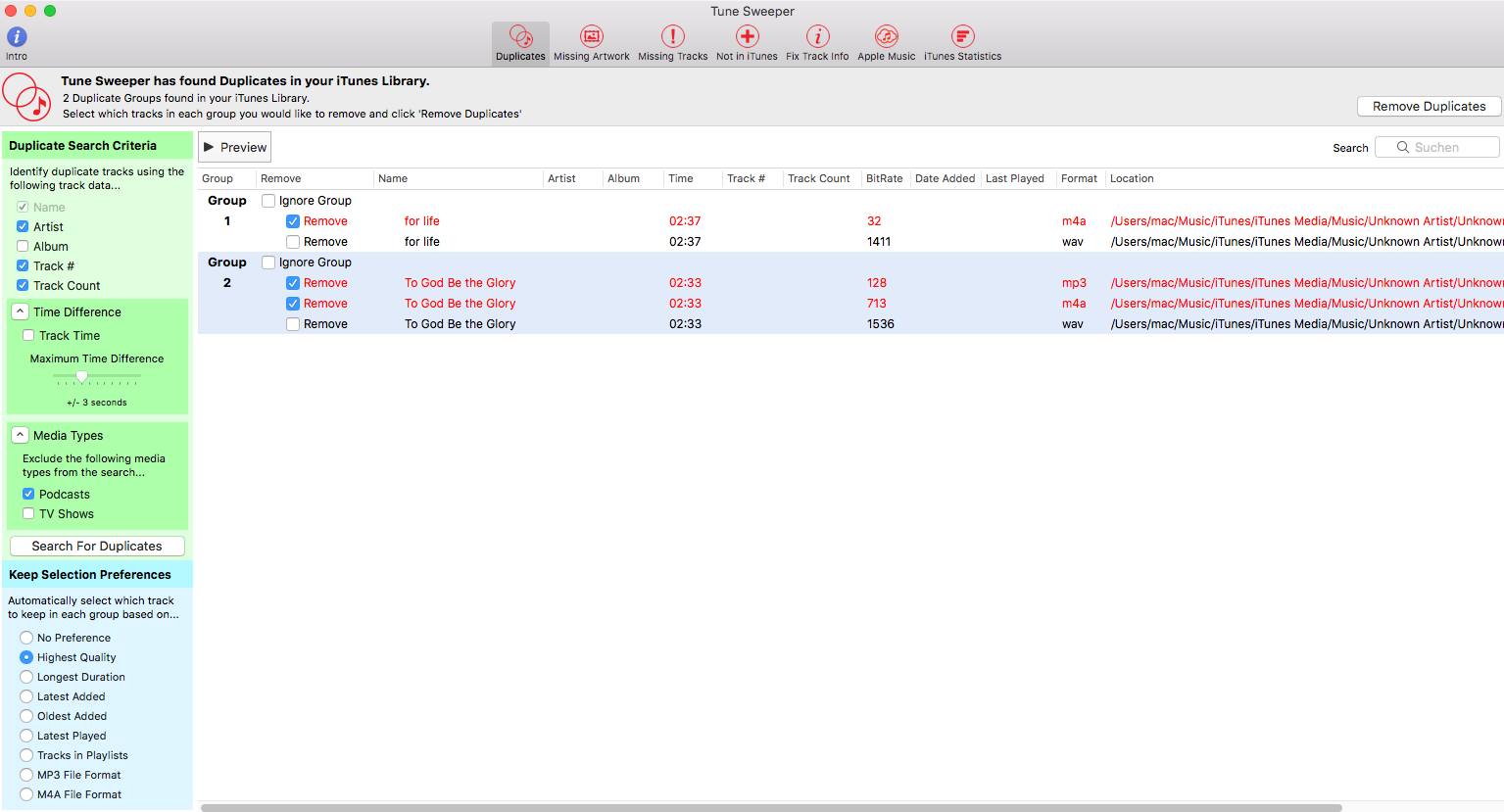Screen dimensions: 1504x812
Task: Collapse the Media Types section
Action: 20,435
